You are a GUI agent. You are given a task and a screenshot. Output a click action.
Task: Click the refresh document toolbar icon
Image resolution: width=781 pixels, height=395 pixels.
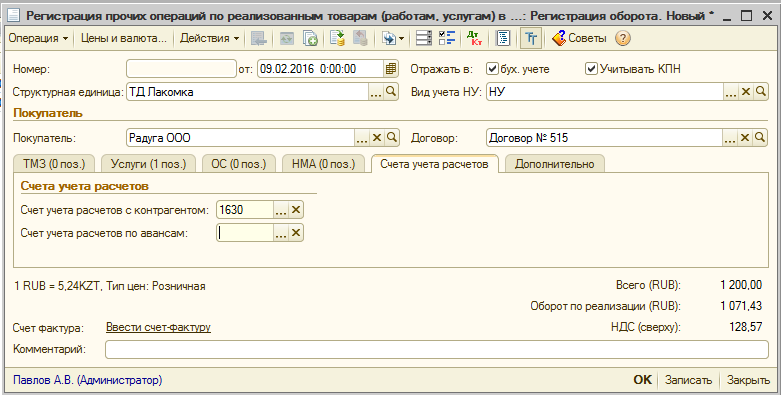[x=286, y=38]
